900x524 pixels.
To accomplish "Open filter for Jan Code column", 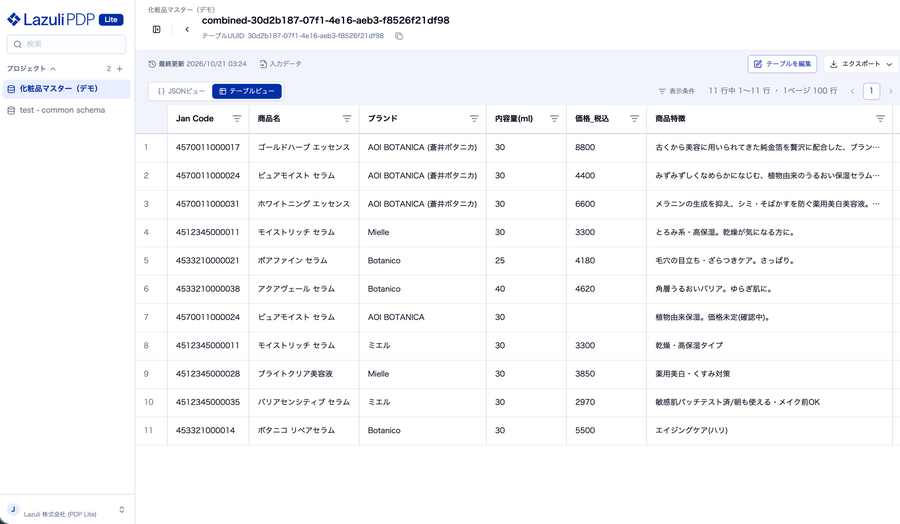I will 236,118.
